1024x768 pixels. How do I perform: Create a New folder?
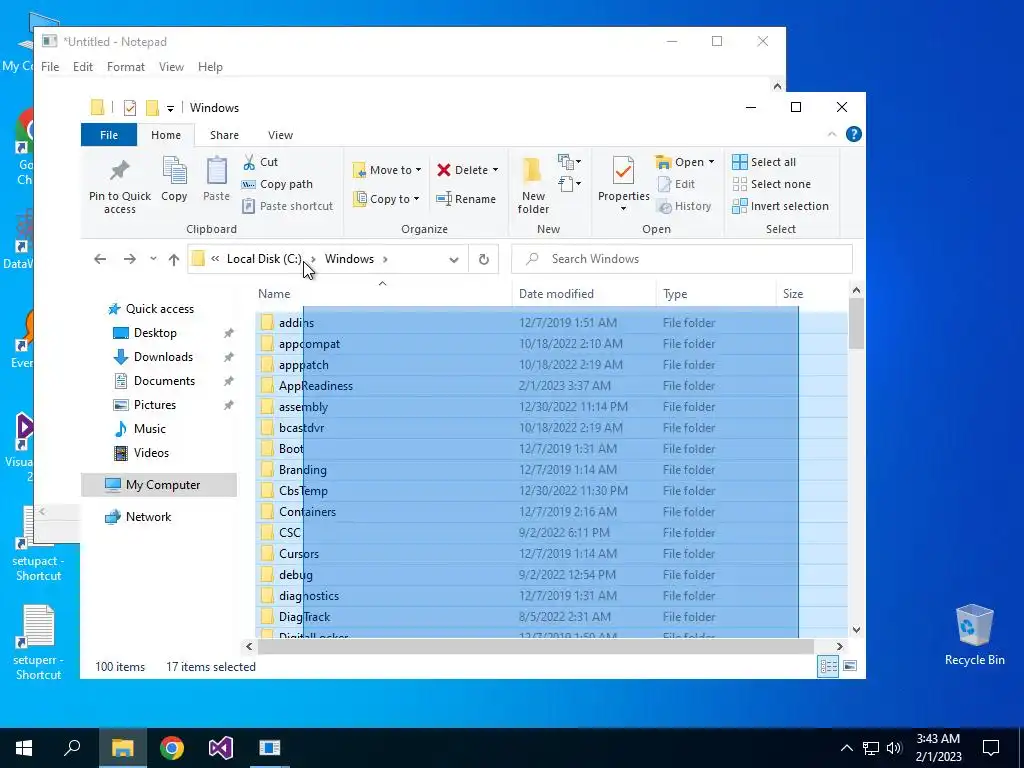533,185
